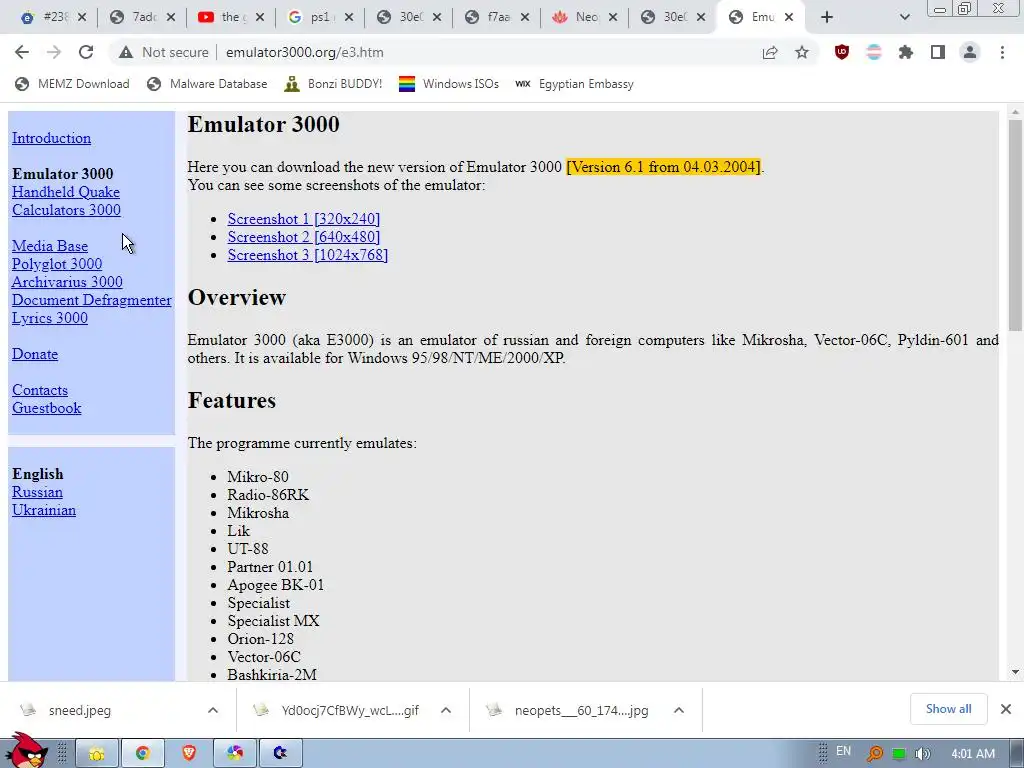1024x768 pixels.
Task: Click the forward navigation arrow
Action: point(54,52)
